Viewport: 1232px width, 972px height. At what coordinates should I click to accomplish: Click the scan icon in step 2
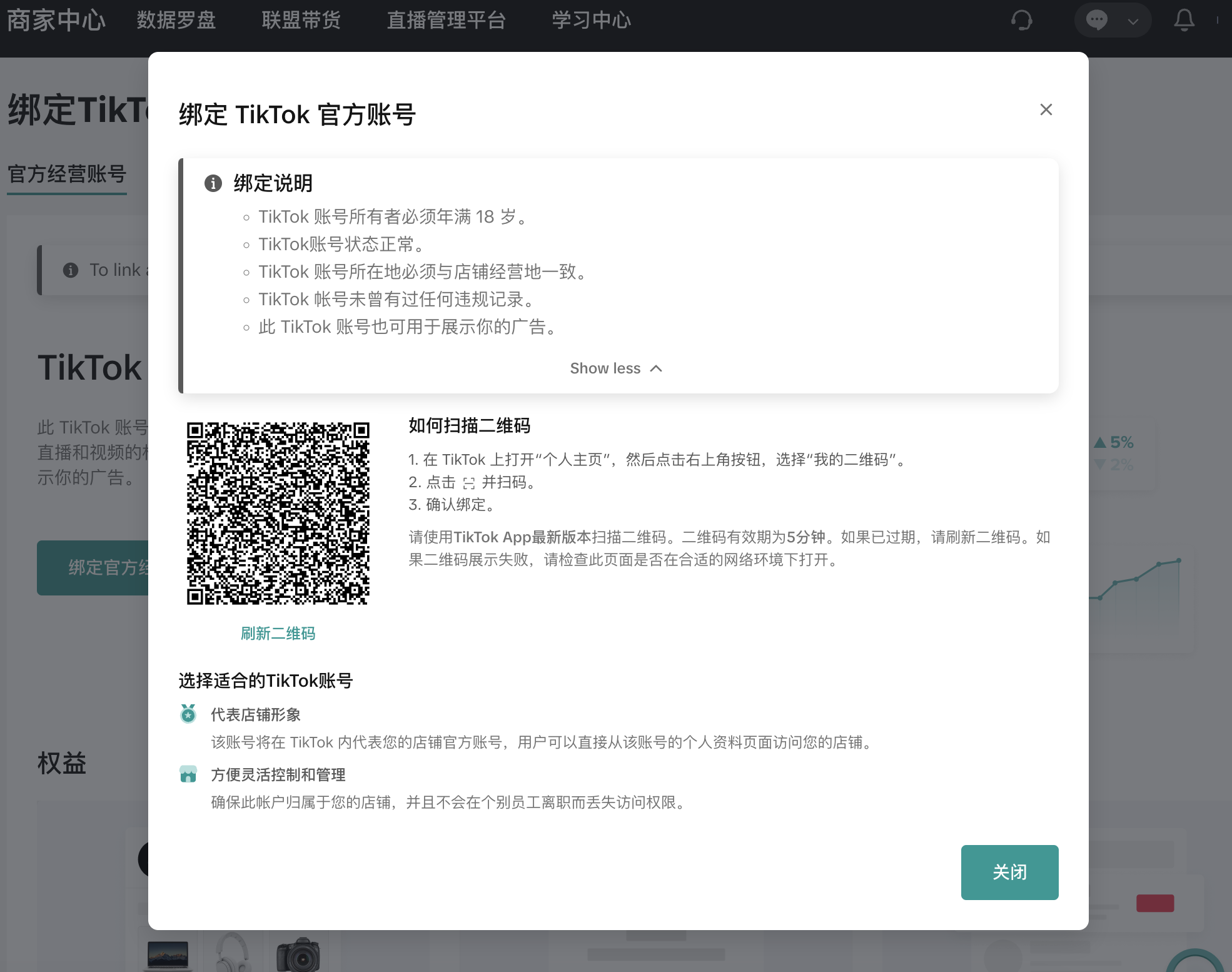coord(469,483)
